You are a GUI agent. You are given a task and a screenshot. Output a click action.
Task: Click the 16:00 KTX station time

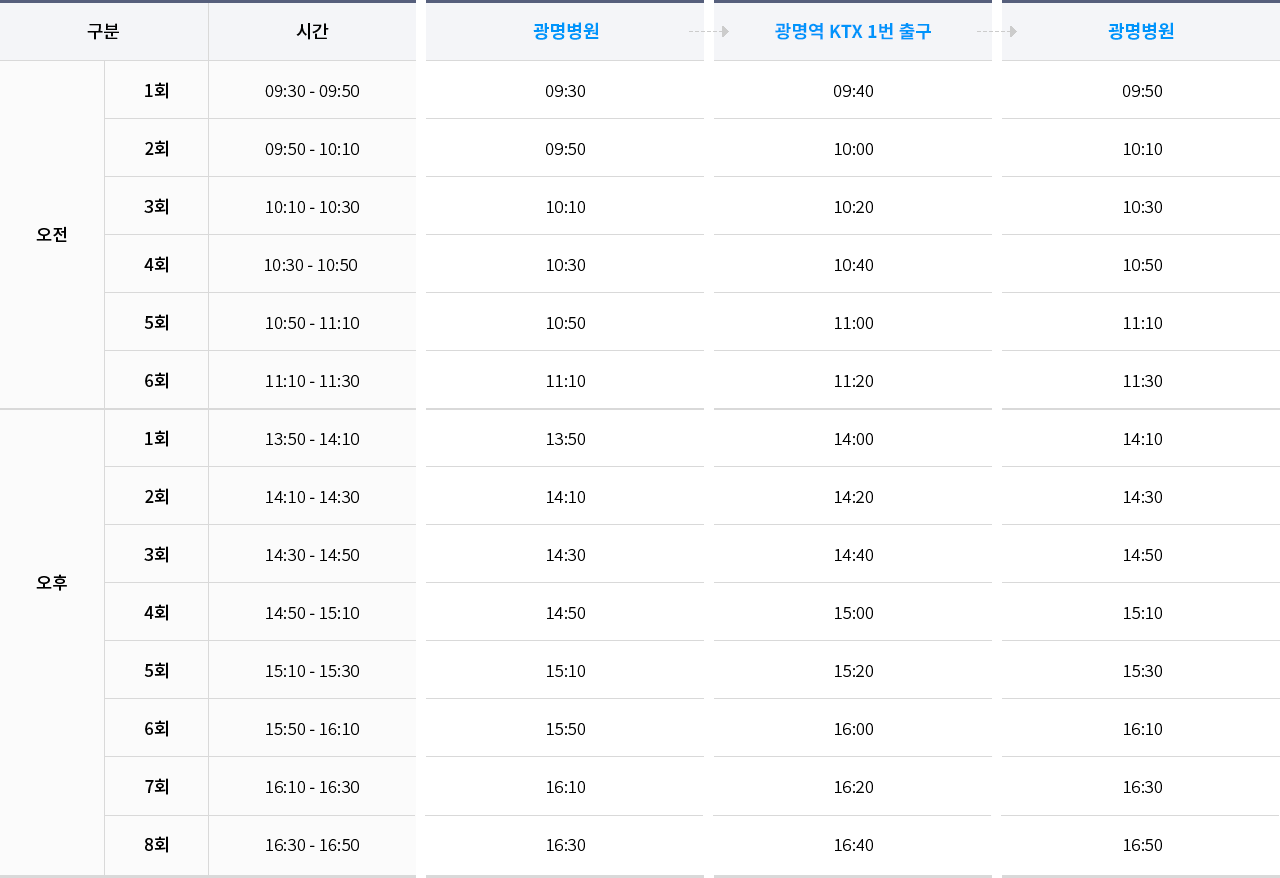point(853,729)
